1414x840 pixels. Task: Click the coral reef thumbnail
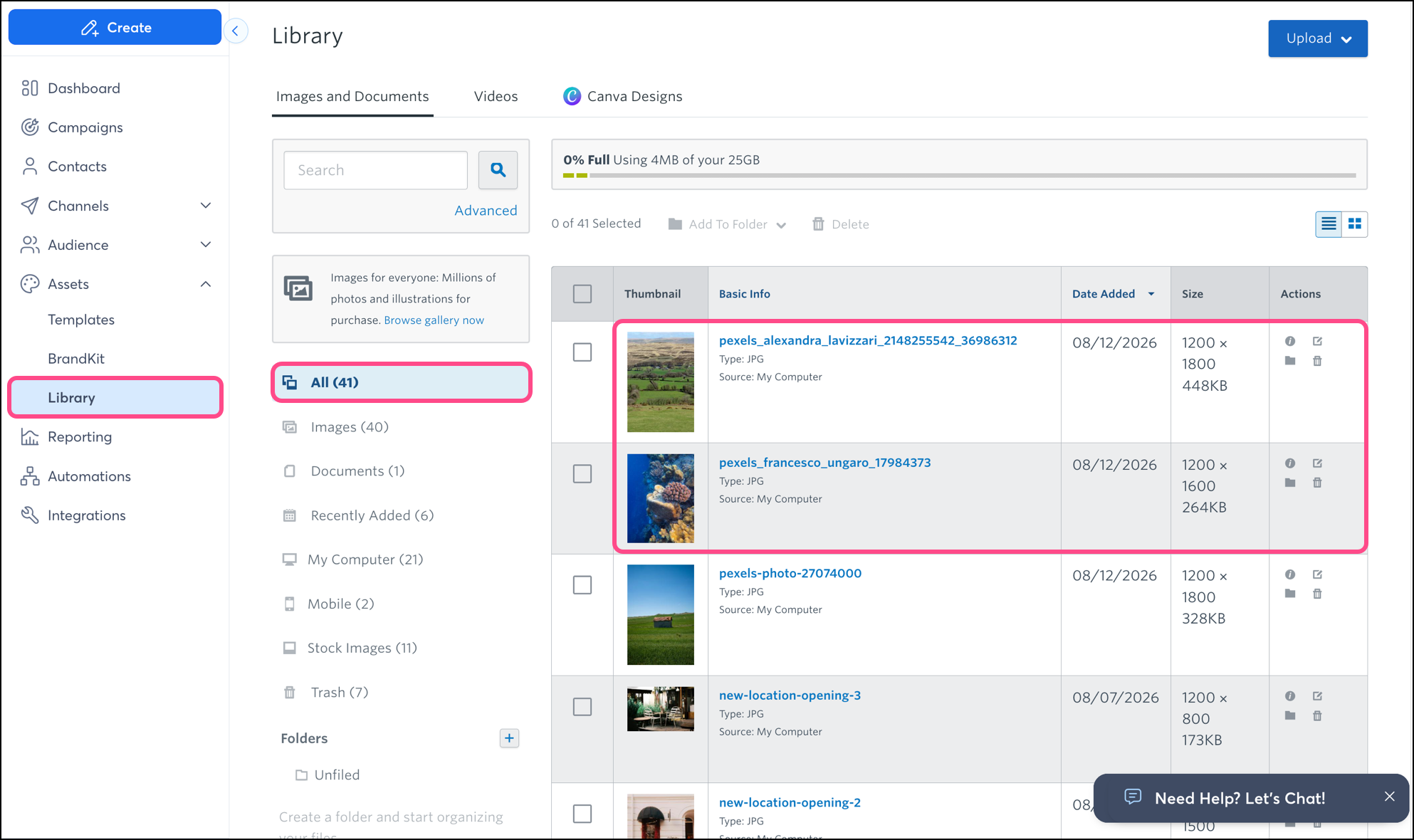[661, 498]
